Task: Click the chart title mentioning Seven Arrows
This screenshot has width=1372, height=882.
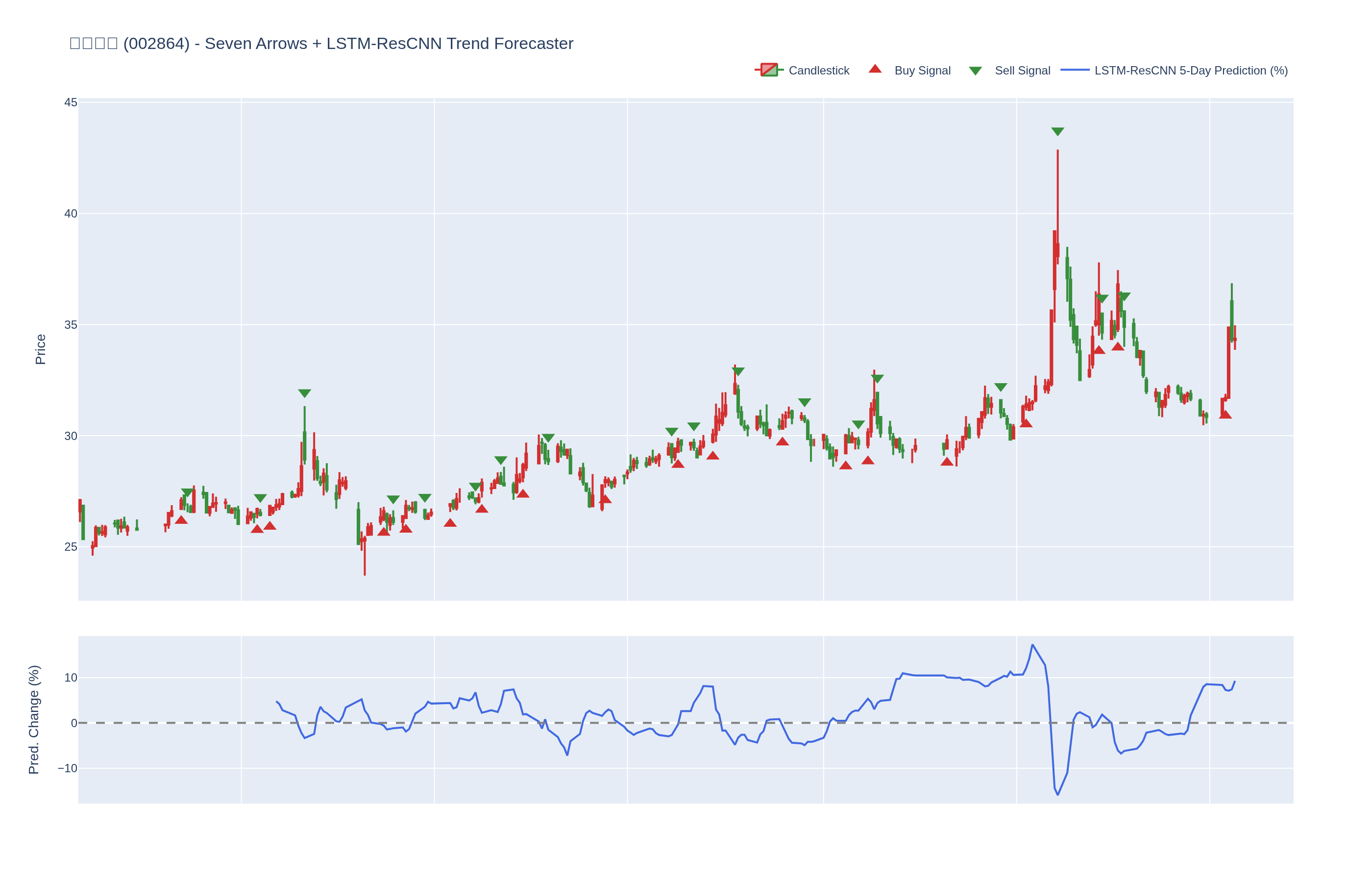Action: [321, 44]
